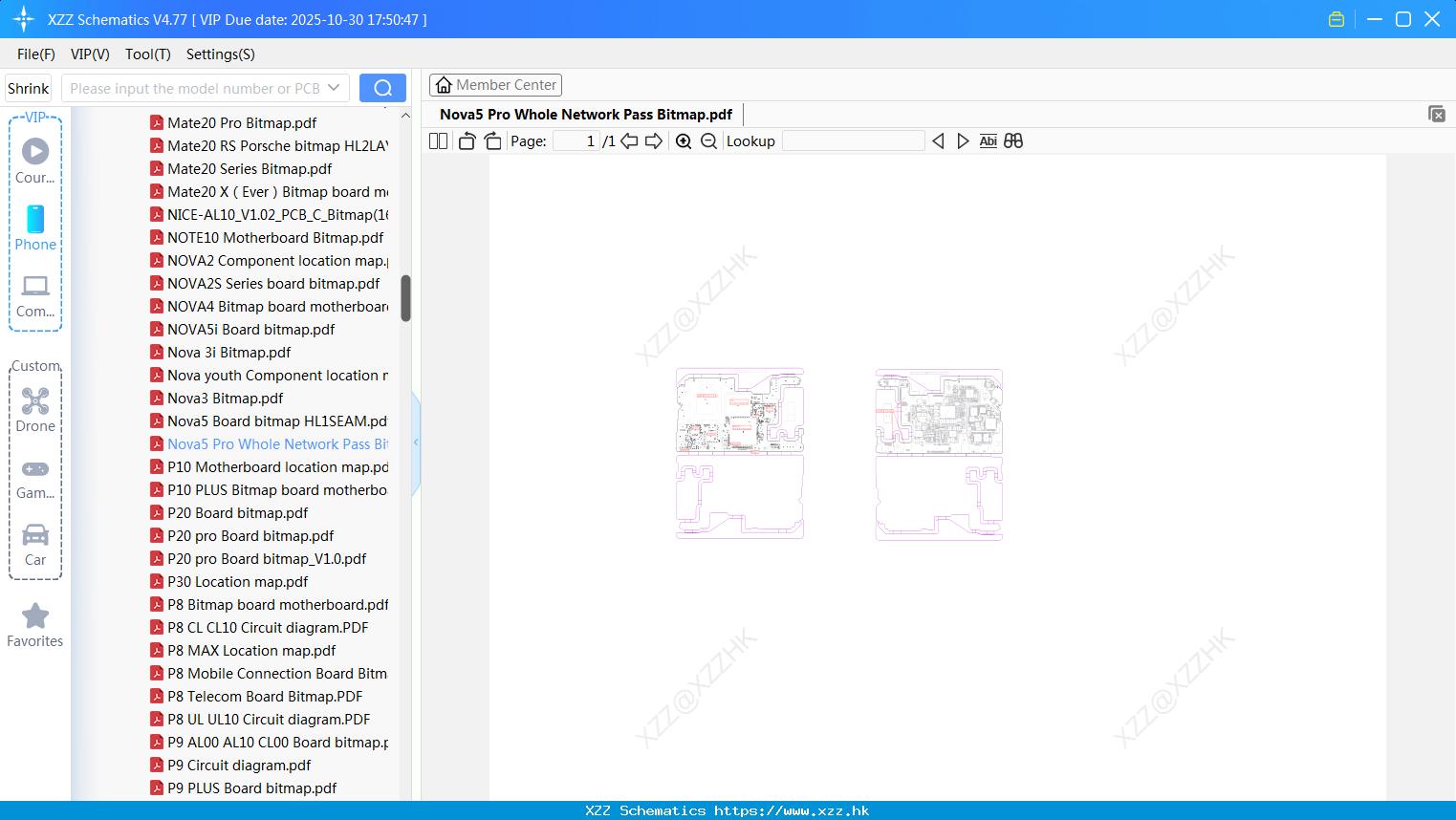Close the open PDF tab panel
This screenshot has width=1456, height=820.
click(1437, 114)
